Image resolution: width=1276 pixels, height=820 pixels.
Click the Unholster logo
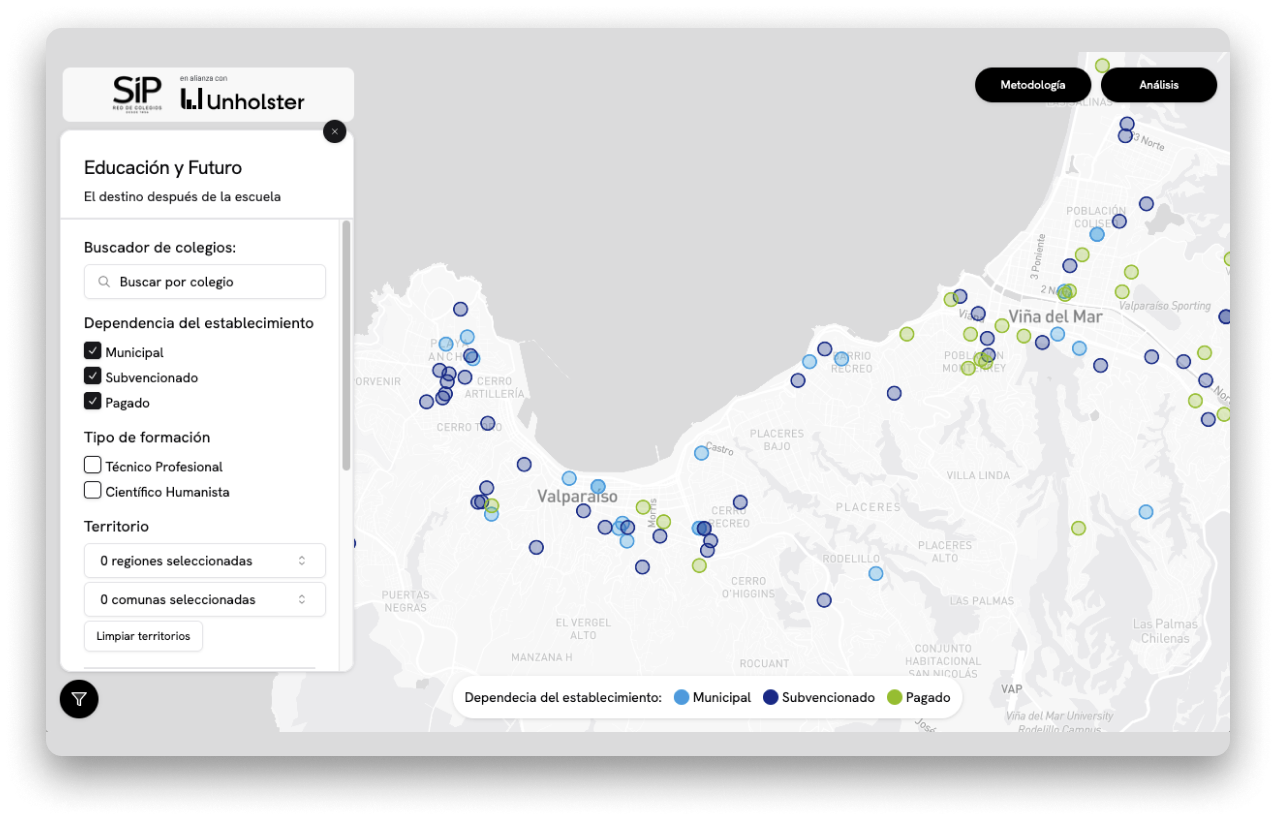click(x=243, y=97)
